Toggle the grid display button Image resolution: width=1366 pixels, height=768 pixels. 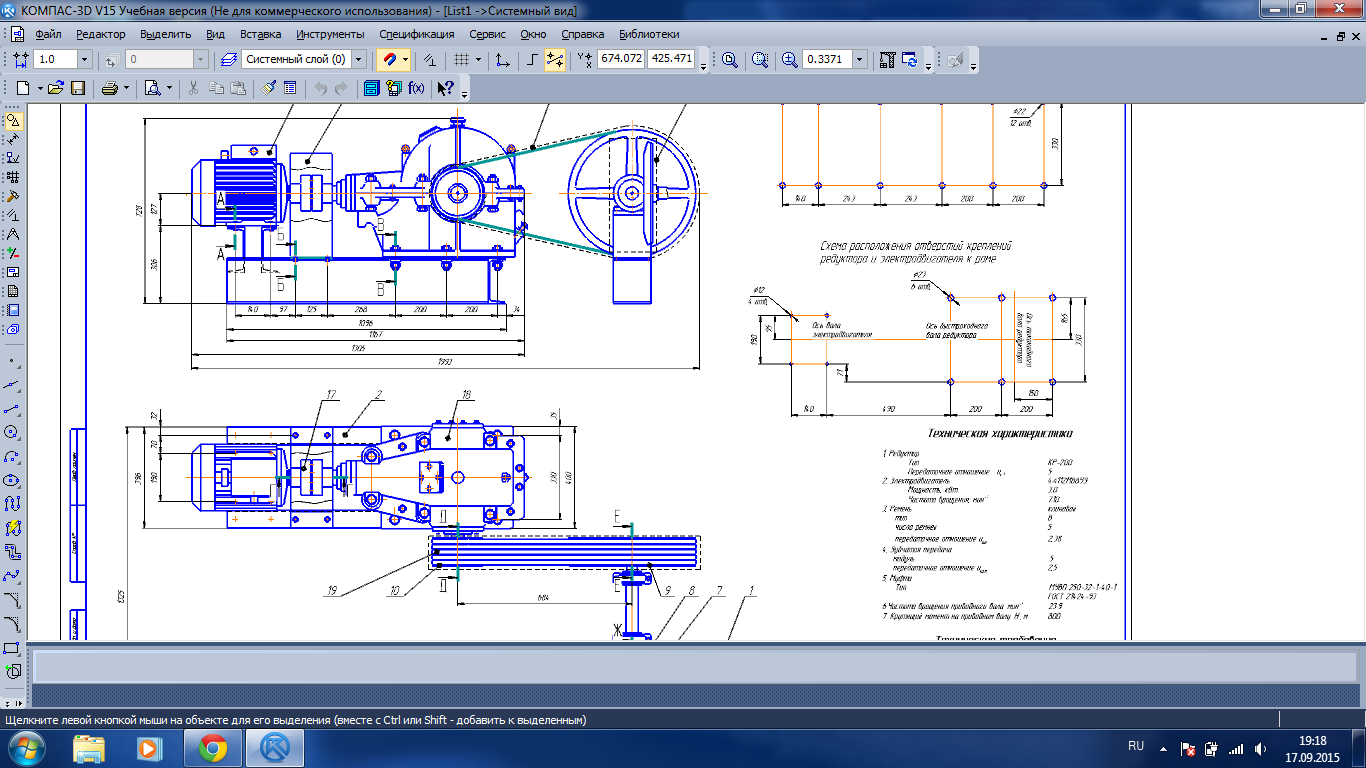coord(460,60)
